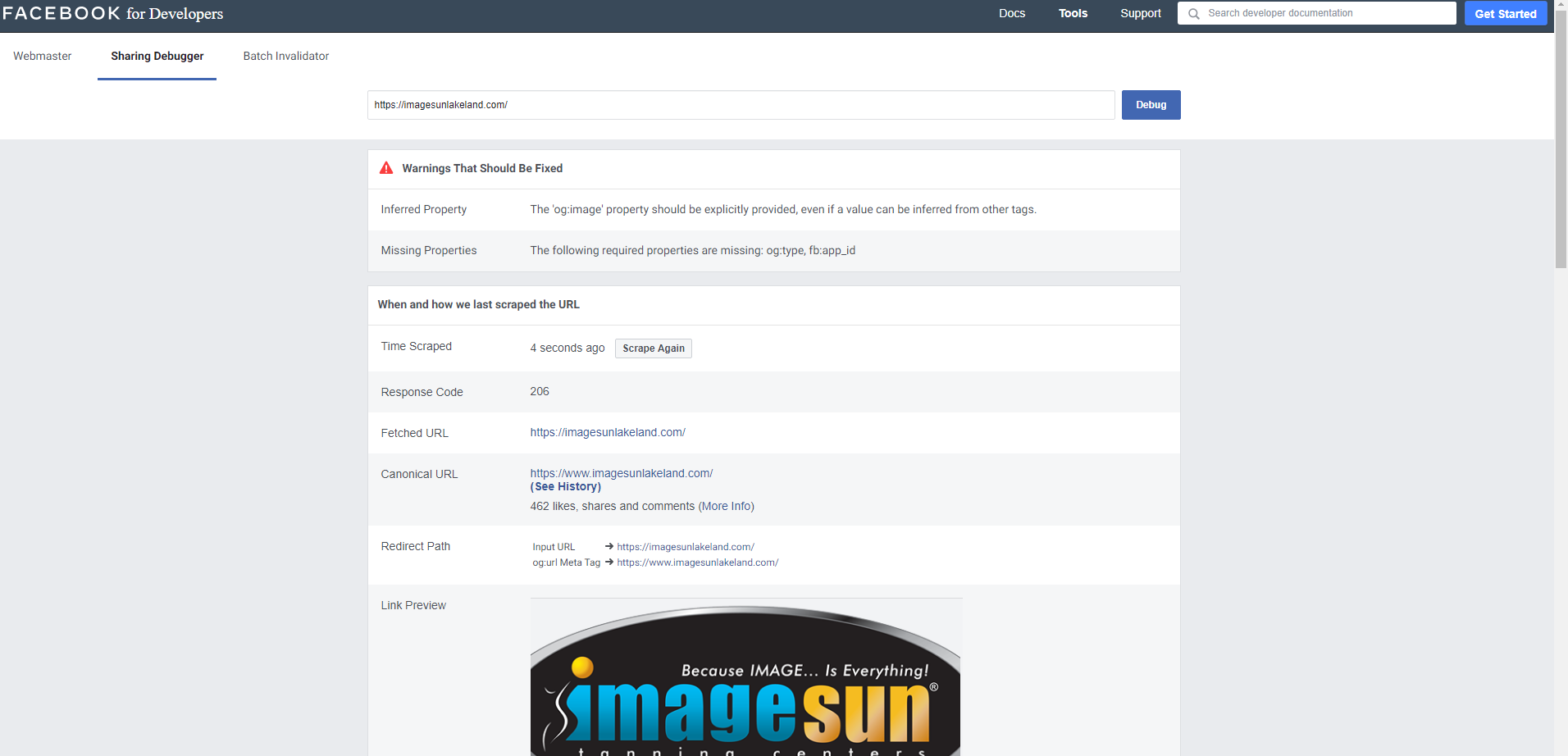Click the response code value 206
This screenshot has width=1568, height=756.
(540, 391)
